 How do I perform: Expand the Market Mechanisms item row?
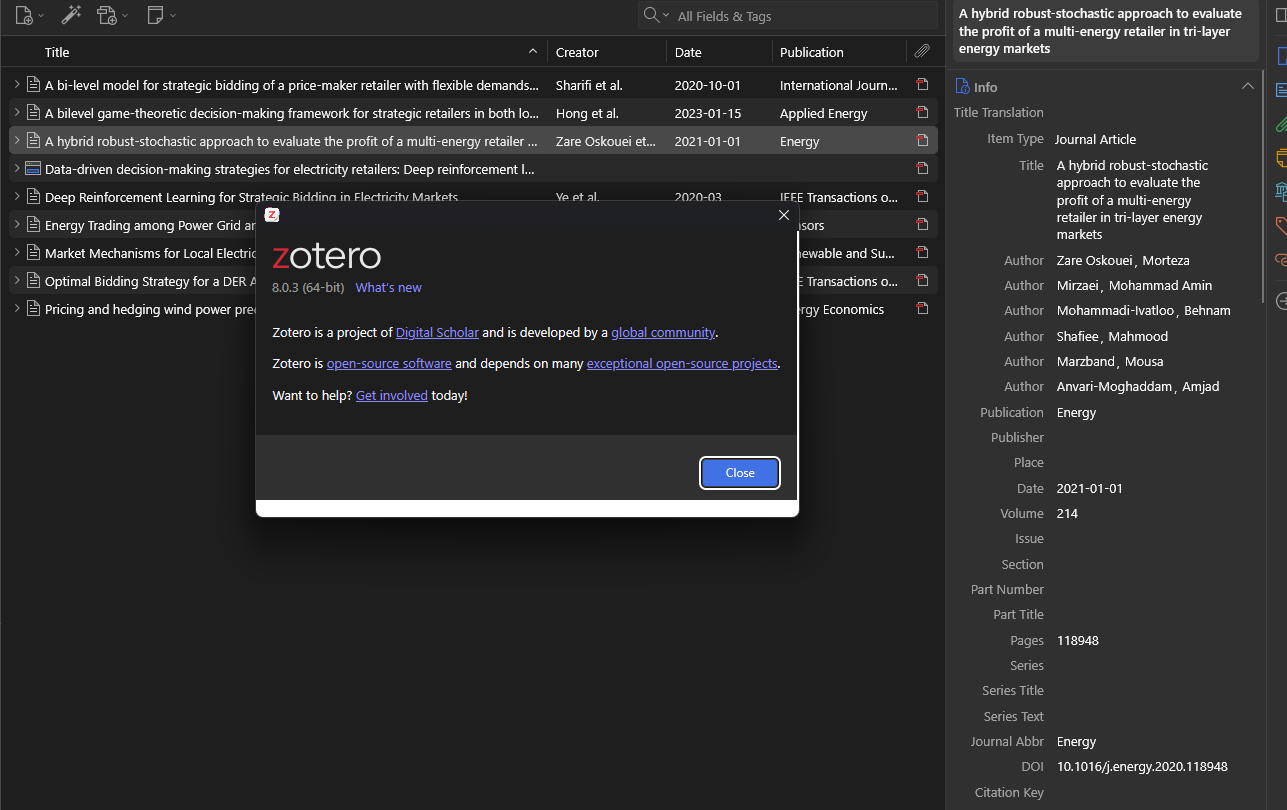tap(17, 253)
